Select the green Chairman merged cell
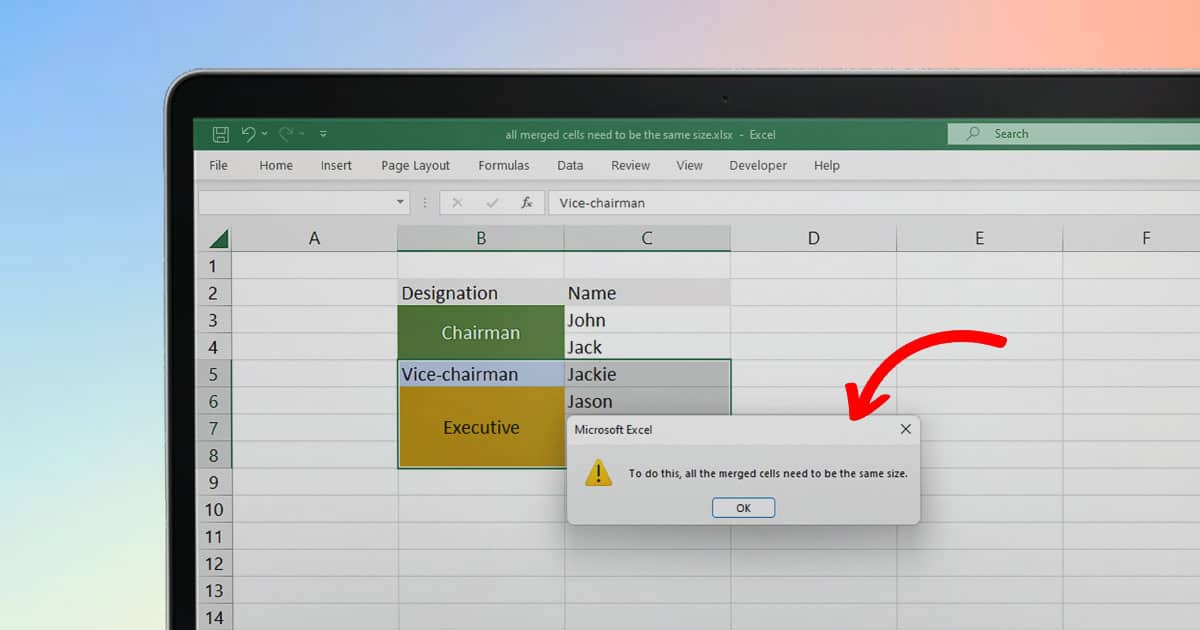Screen dimensions: 1200x630 click(x=480, y=333)
